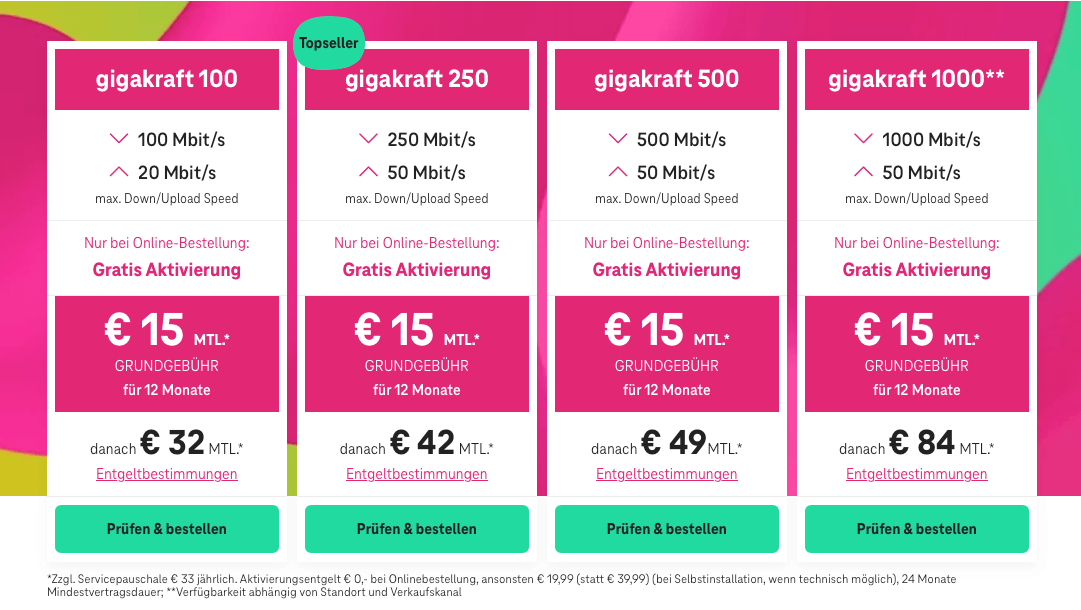
Task: Click upload arrow icon in gigakraft 250
Action: [369, 172]
